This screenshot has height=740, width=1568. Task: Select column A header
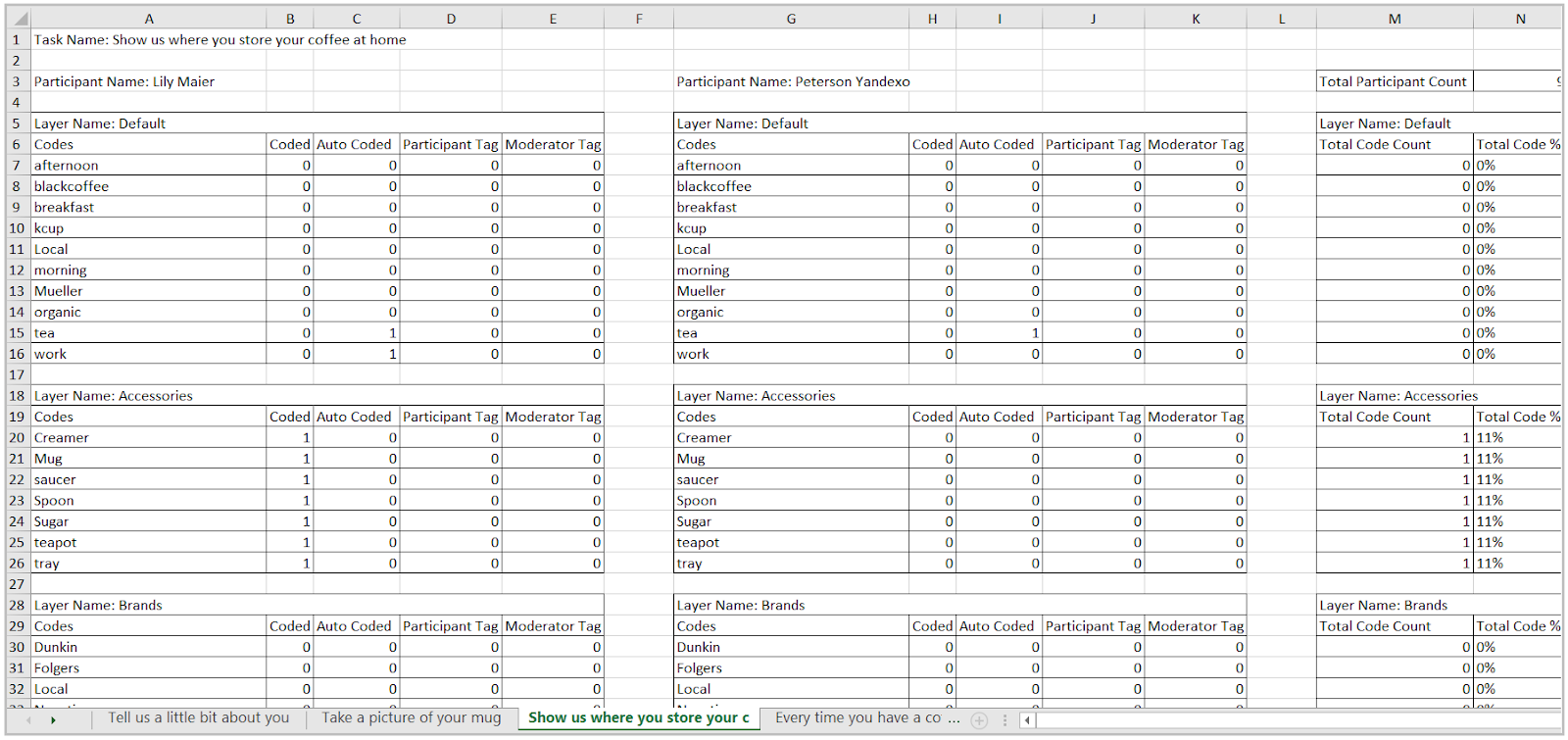pyautogui.click(x=149, y=19)
